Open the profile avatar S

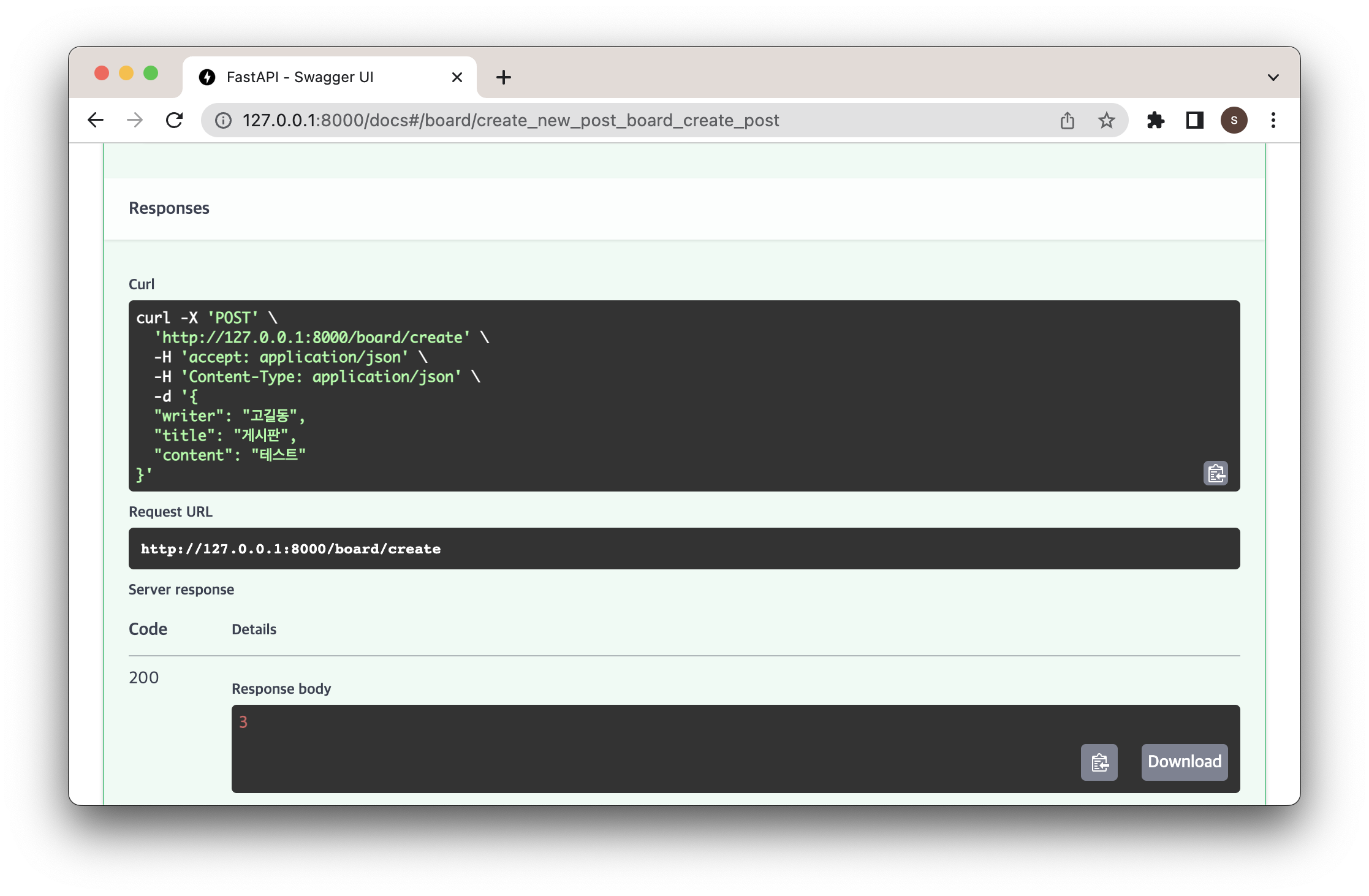pyautogui.click(x=1234, y=120)
